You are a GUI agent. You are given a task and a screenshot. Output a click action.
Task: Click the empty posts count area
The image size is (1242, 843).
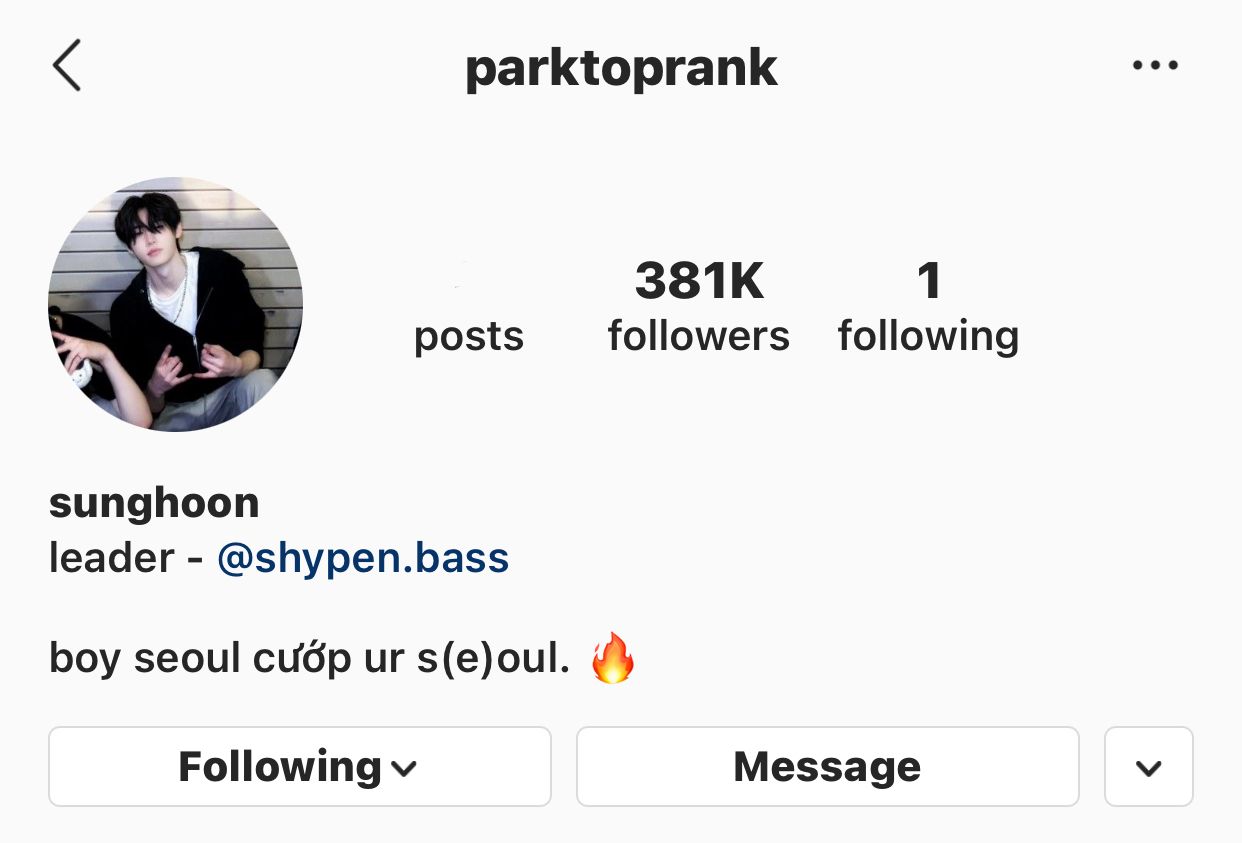(x=469, y=281)
